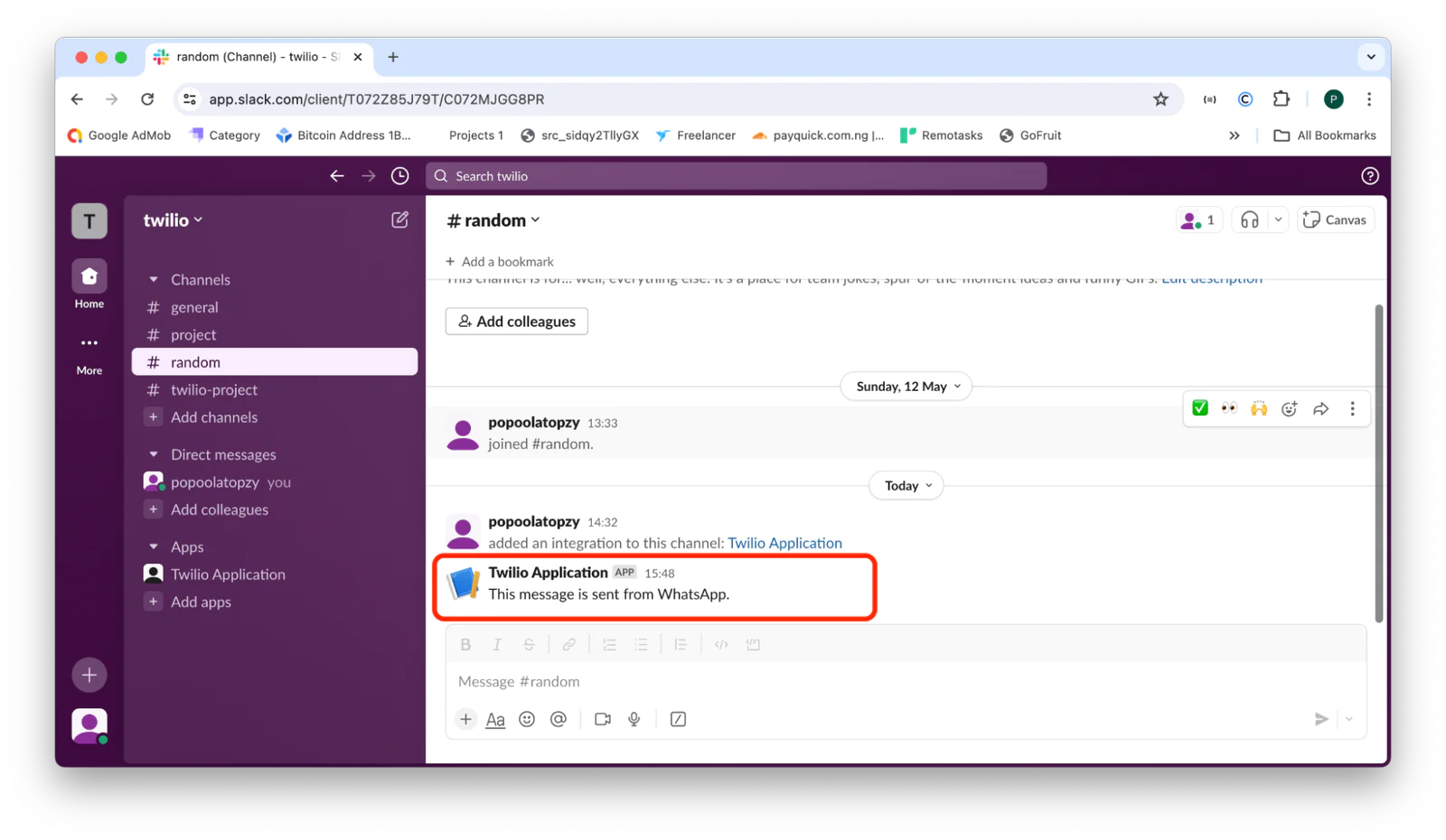Screen dimensions: 1446x840
Task: Go back using Slack's back arrow
Action: click(x=337, y=176)
